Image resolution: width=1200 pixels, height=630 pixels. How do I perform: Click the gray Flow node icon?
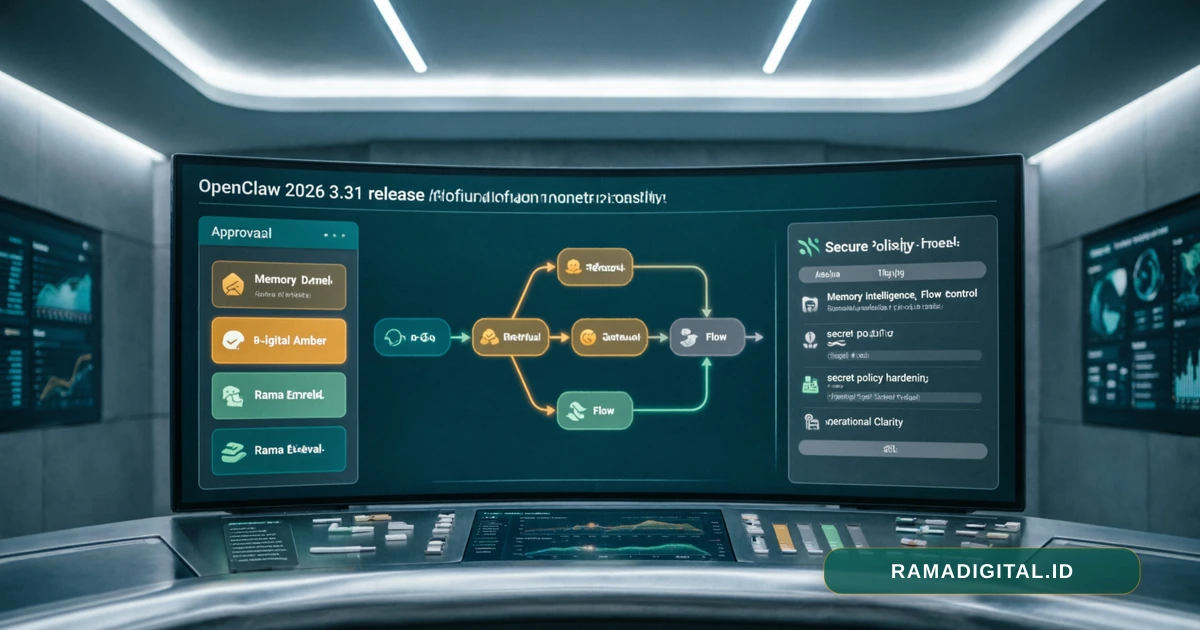(689, 338)
